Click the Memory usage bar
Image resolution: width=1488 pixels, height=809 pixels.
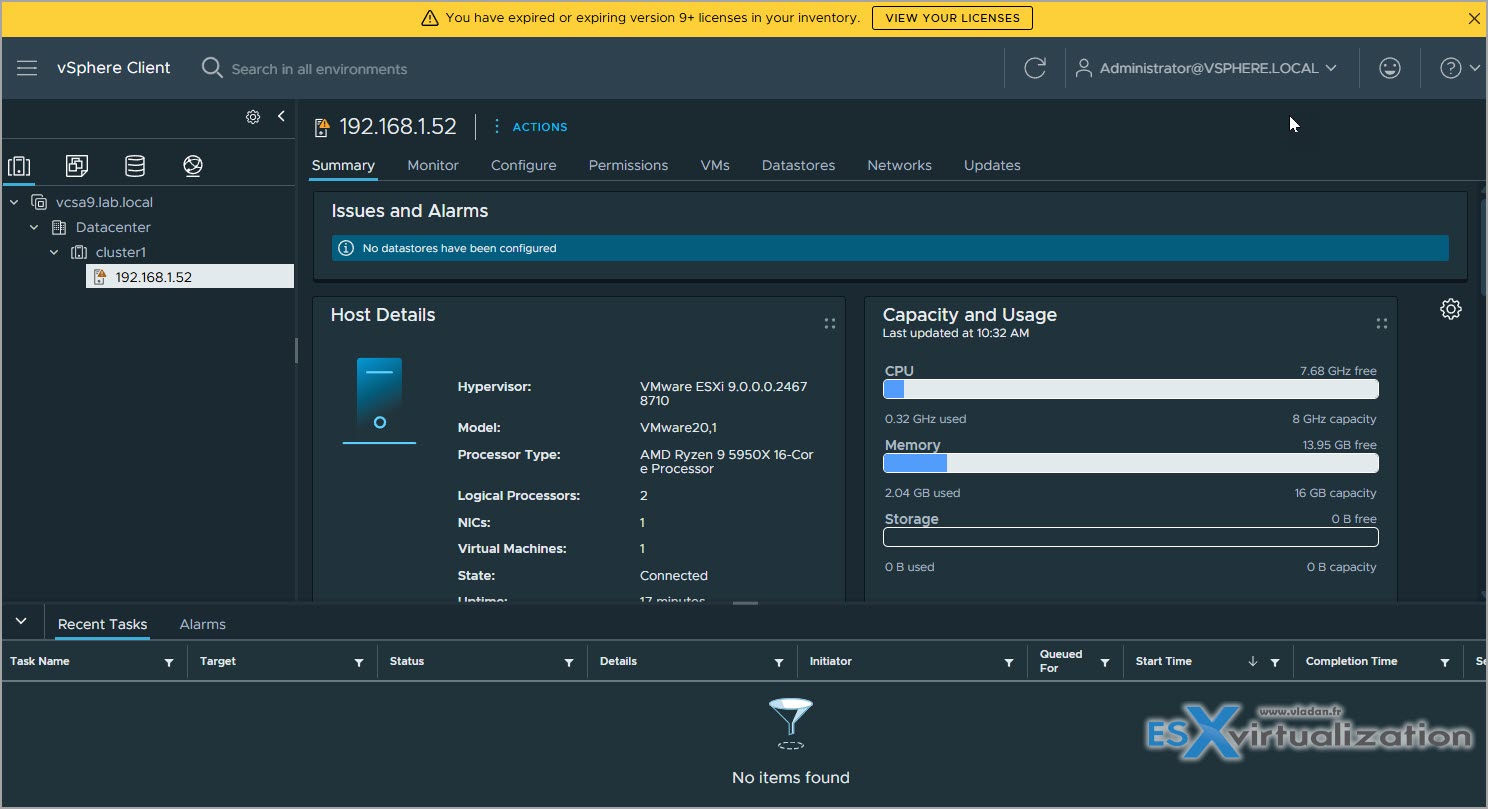click(x=1131, y=463)
